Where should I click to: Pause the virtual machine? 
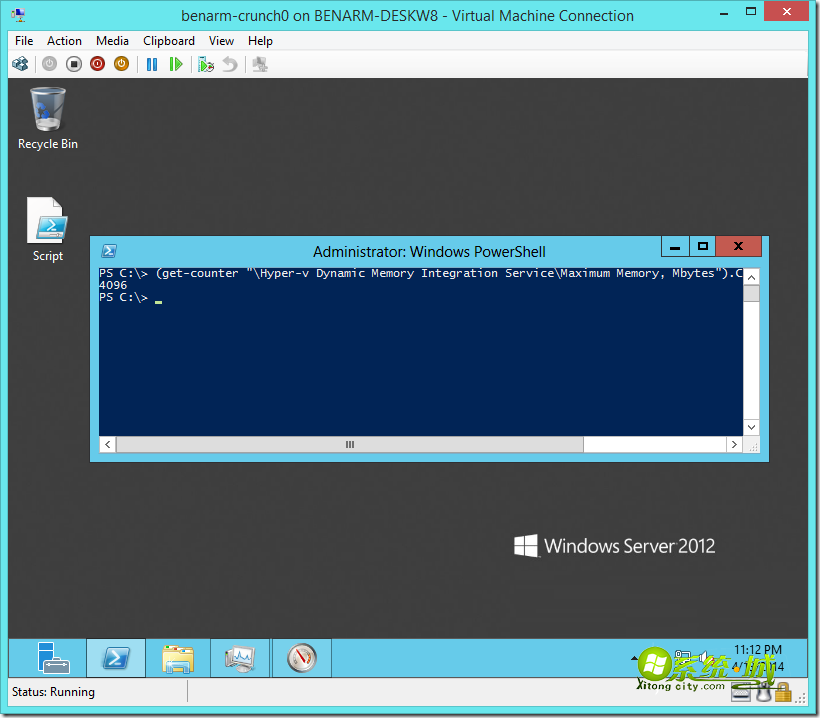tap(152, 64)
